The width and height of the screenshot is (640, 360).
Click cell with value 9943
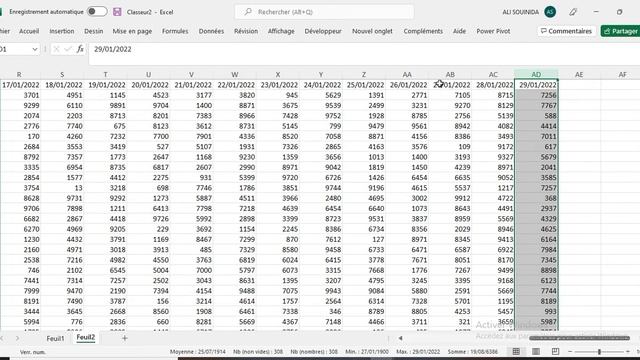point(321,291)
